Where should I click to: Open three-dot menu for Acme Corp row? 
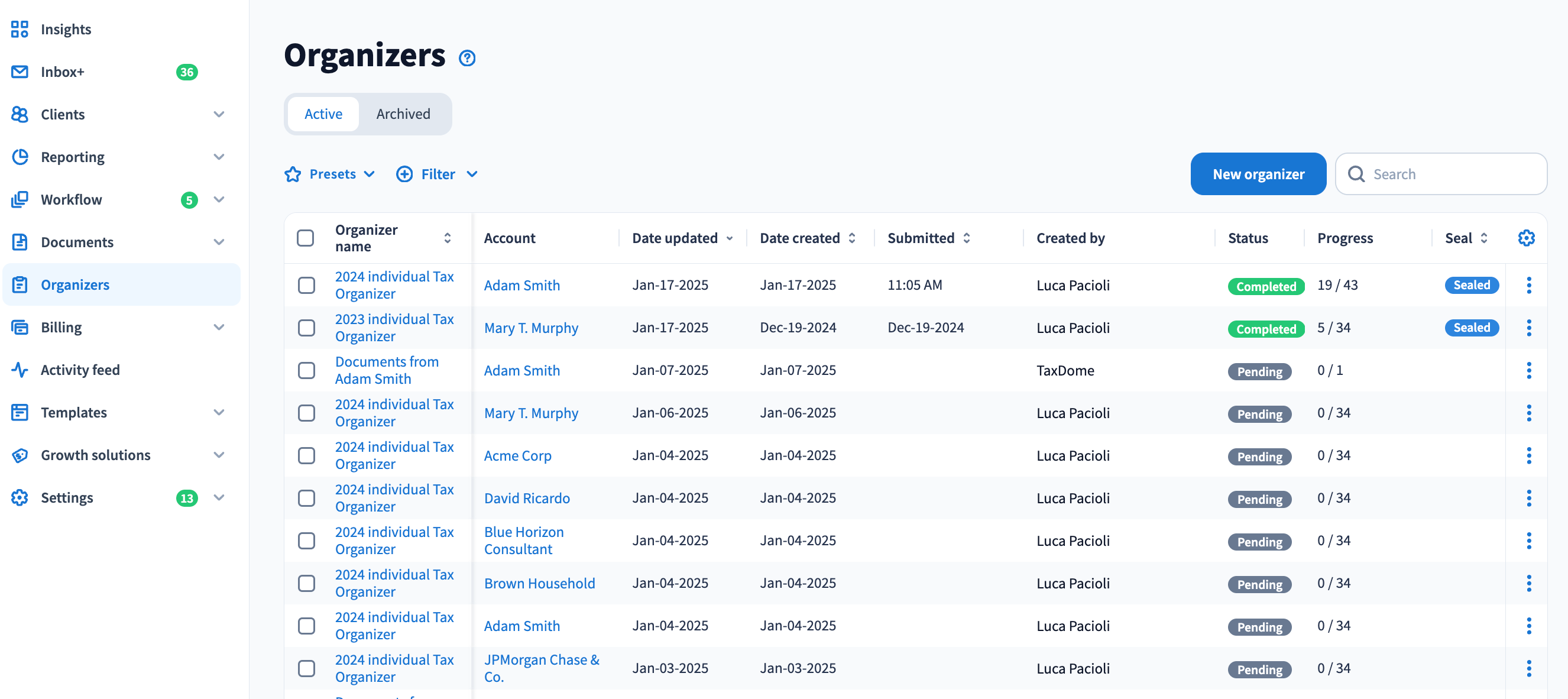pyautogui.click(x=1528, y=455)
